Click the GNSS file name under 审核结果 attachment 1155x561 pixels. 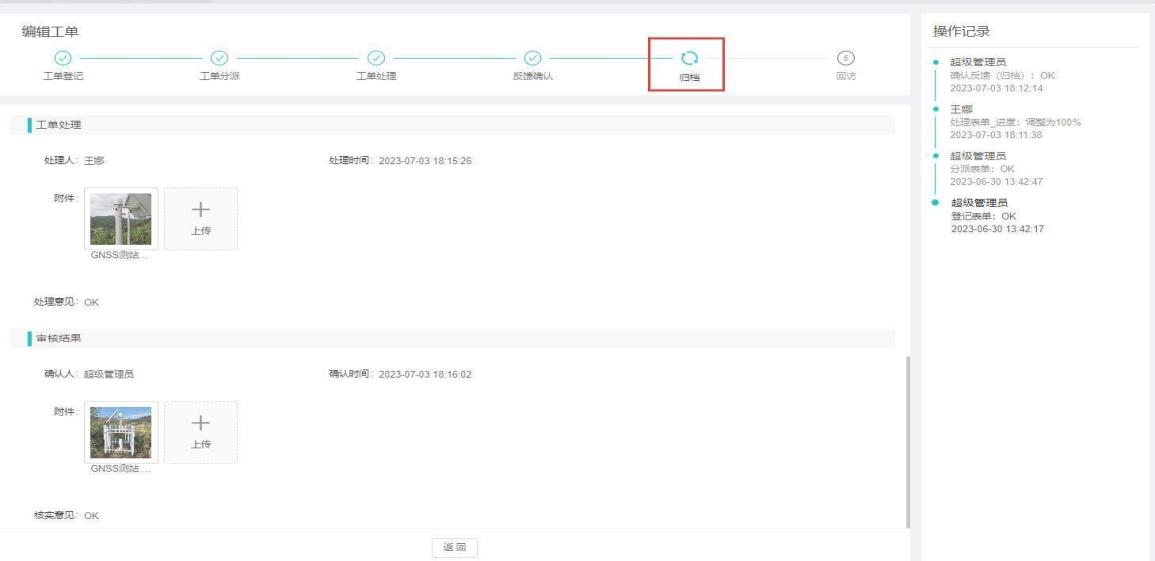point(120,470)
